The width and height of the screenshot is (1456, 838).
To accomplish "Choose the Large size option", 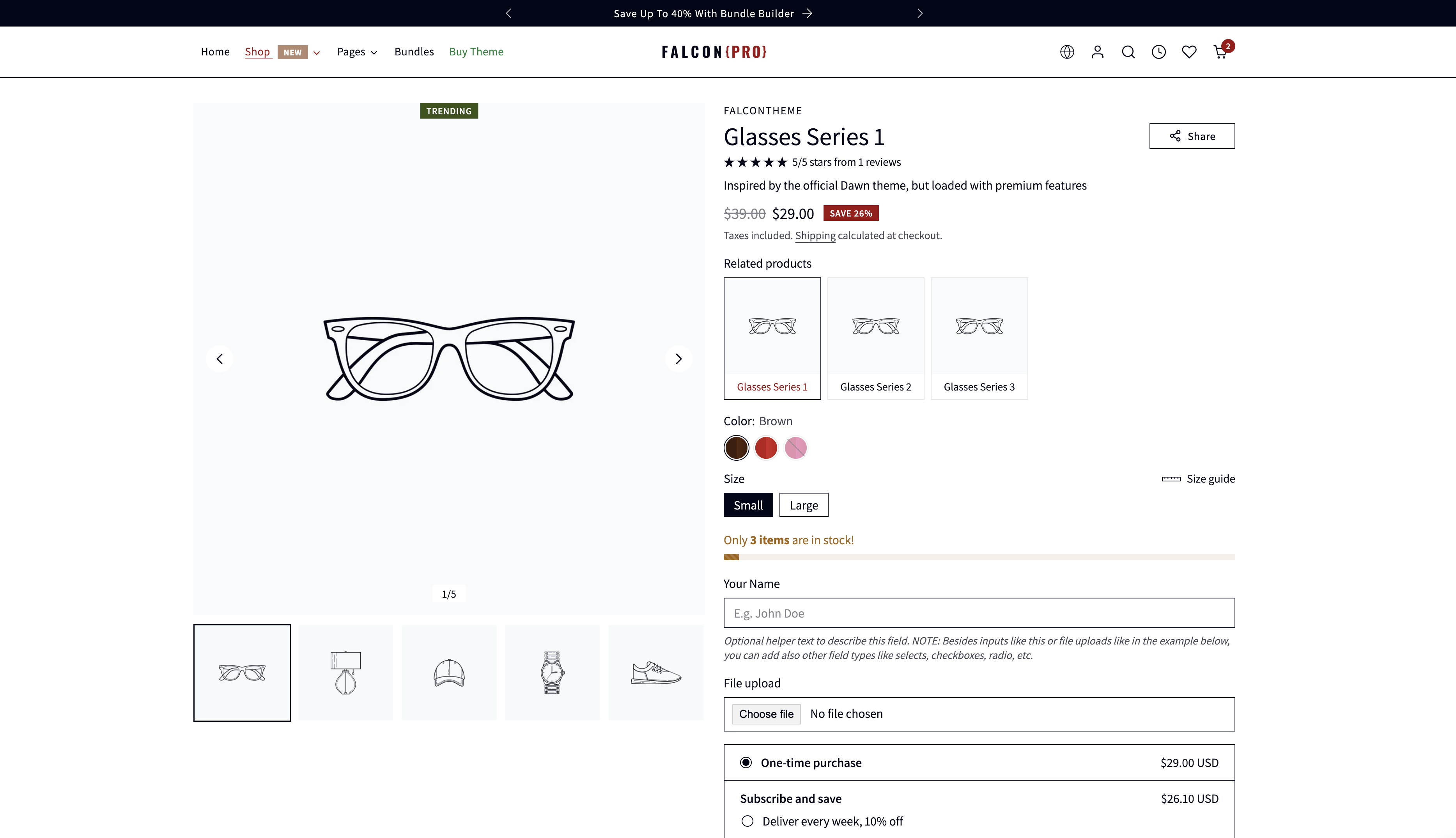I will 804,505.
